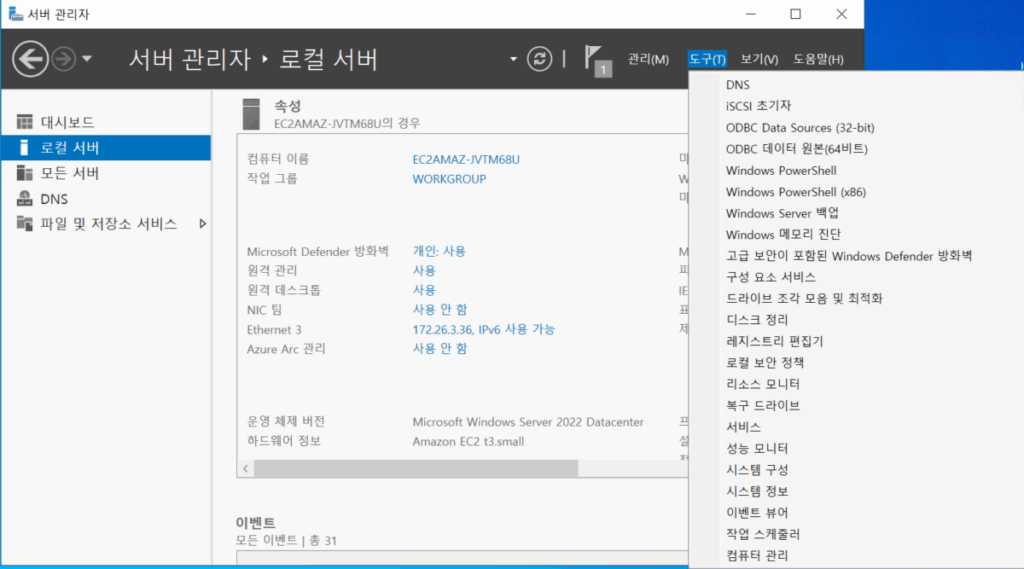Image resolution: width=1024 pixels, height=569 pixels.
Task: Click 원격 데스크톱 value 사용
Action: (x=424, y=290)
